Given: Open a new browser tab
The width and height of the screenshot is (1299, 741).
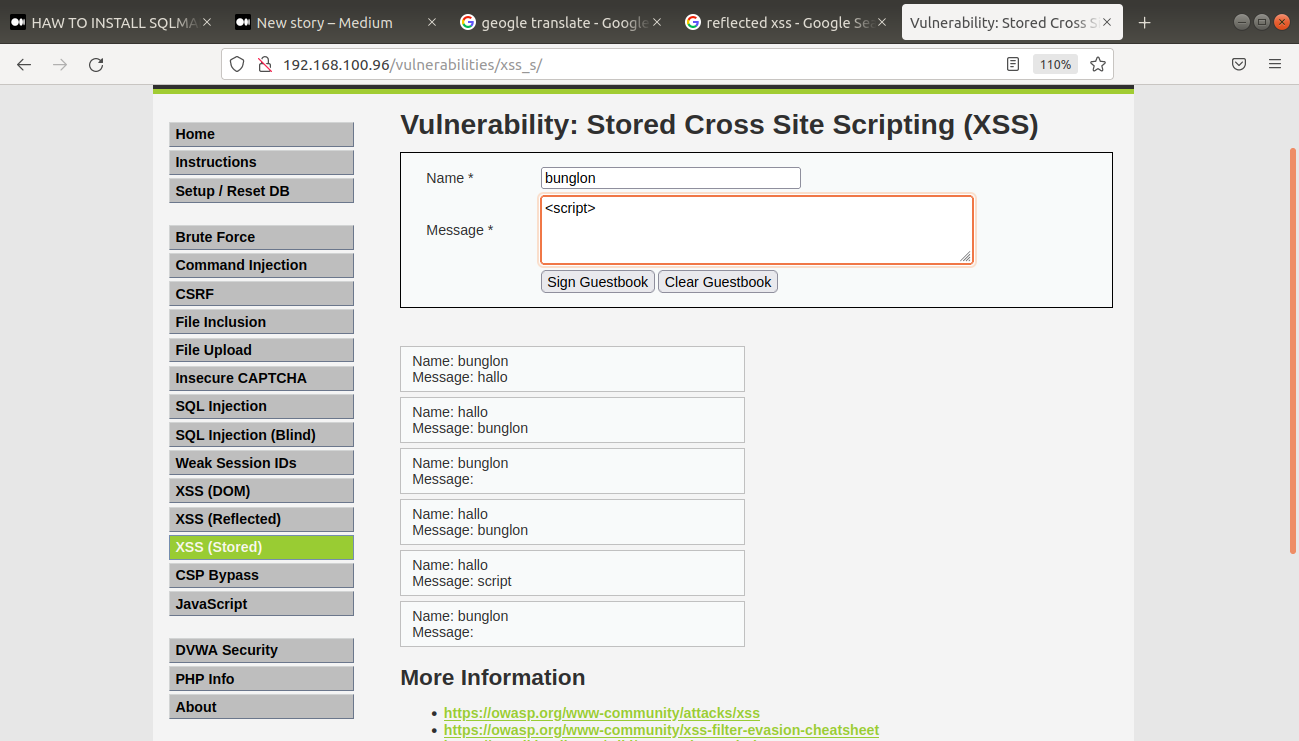Looking at the screenshot, I should [x=1145, y=22].
